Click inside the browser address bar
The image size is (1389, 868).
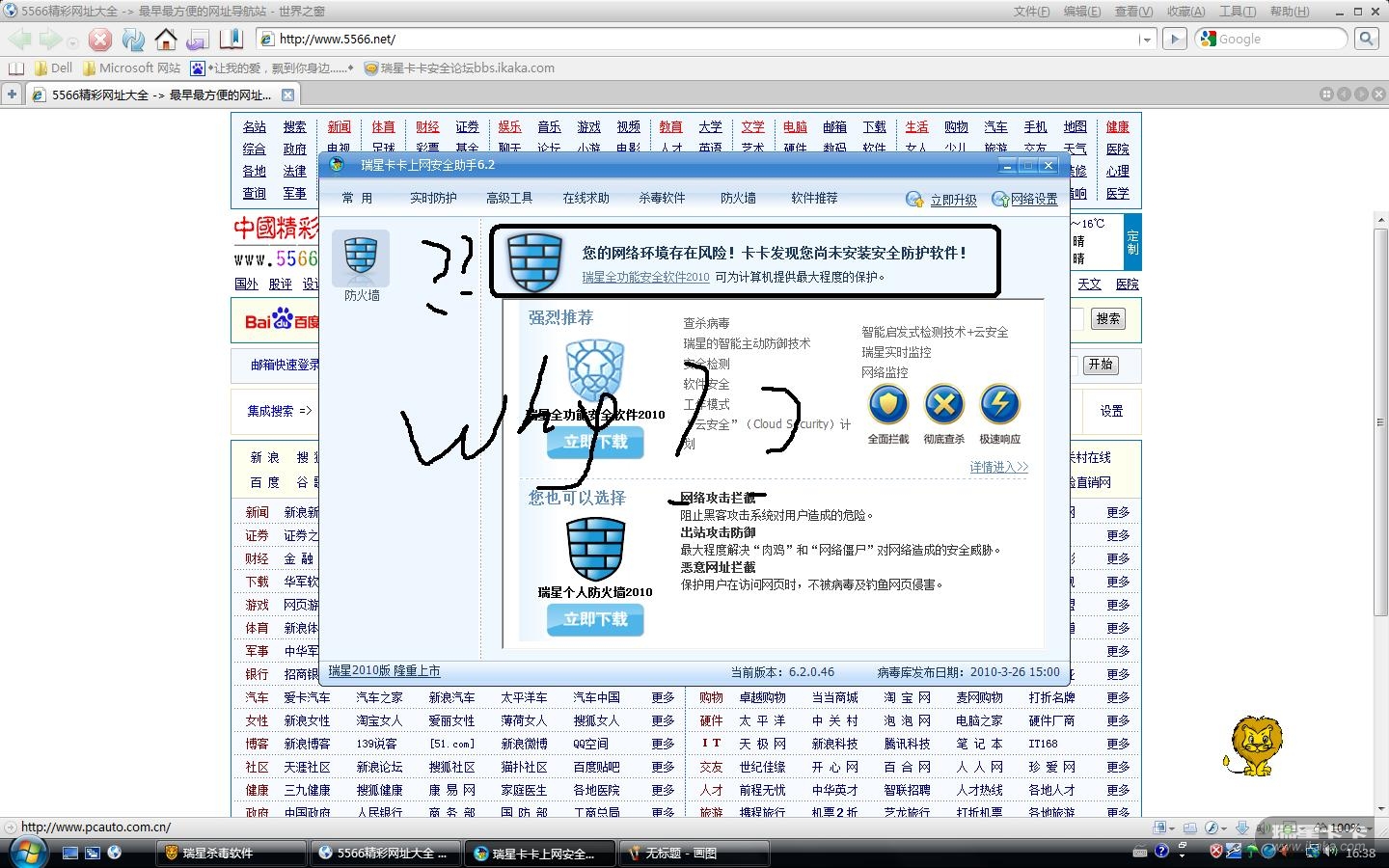point(704,40)
